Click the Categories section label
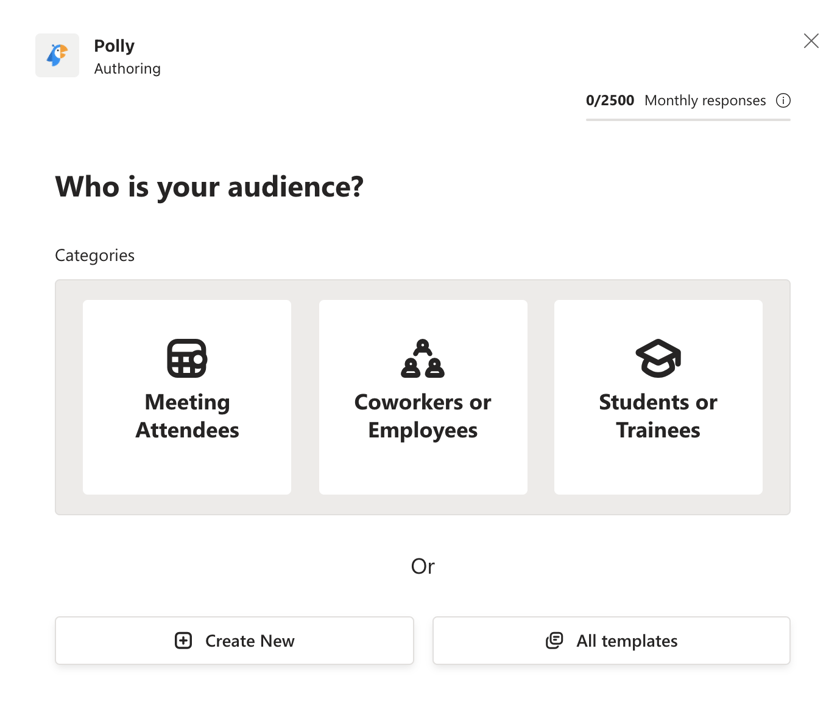 94,255
